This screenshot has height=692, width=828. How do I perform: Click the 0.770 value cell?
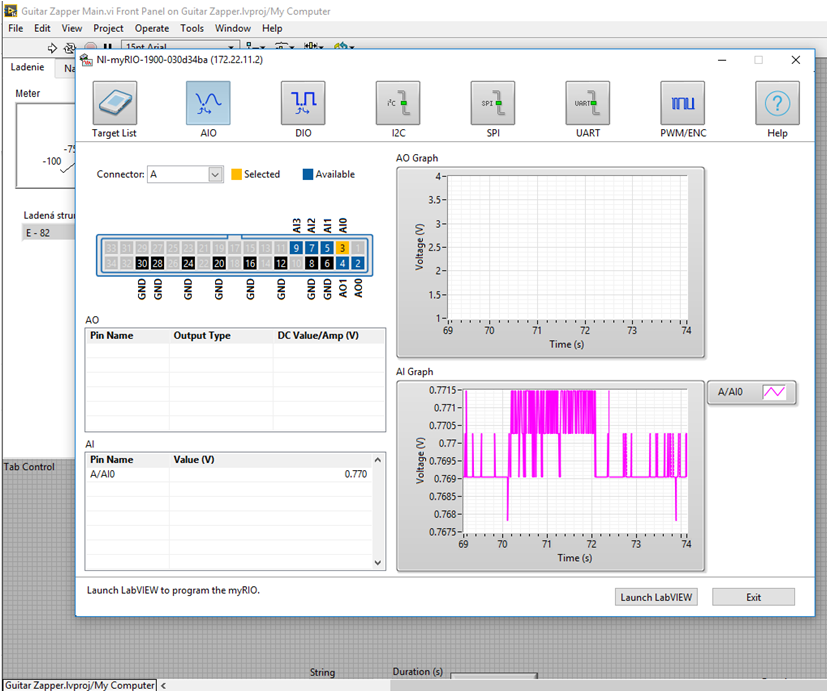[271, 474]
